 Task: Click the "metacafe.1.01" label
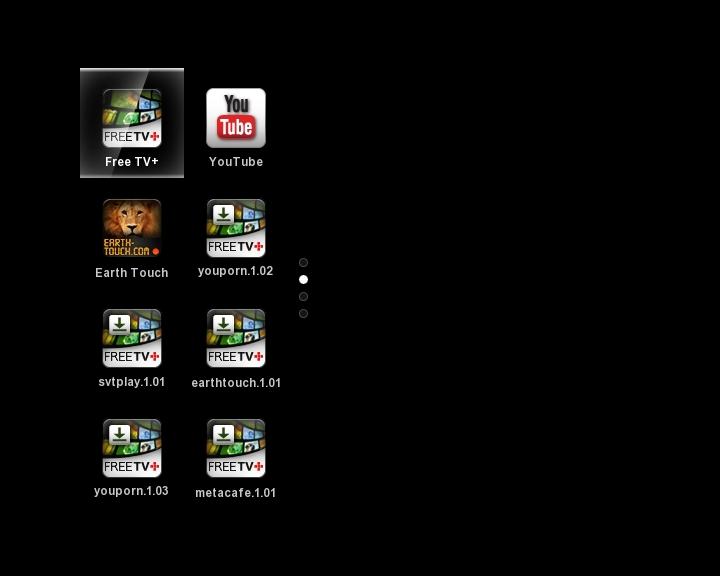tap(236, 493)
